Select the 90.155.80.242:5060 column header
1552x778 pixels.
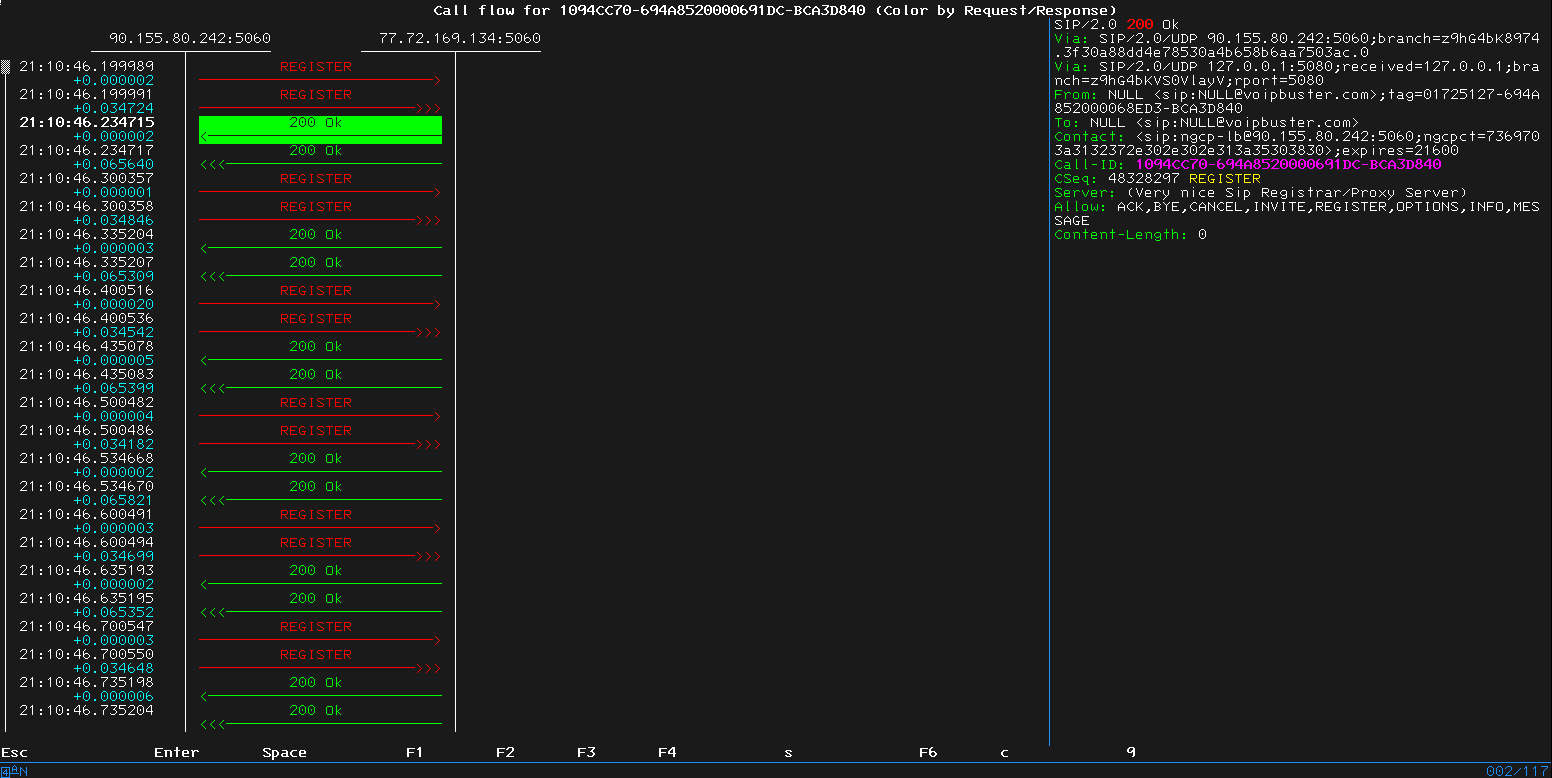189,39
